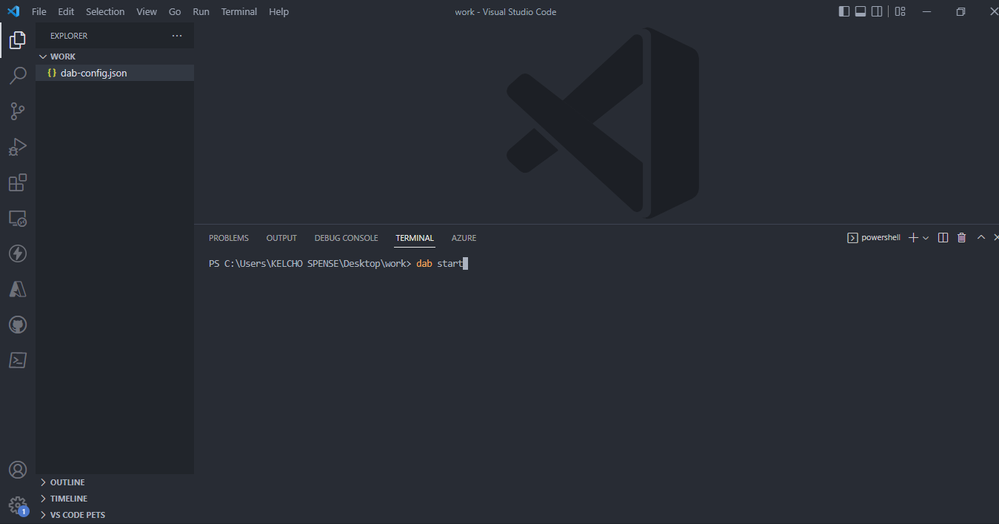This screenshot has height=524, width=999.
Task: Open dab-config.json file
Action: 115,73
